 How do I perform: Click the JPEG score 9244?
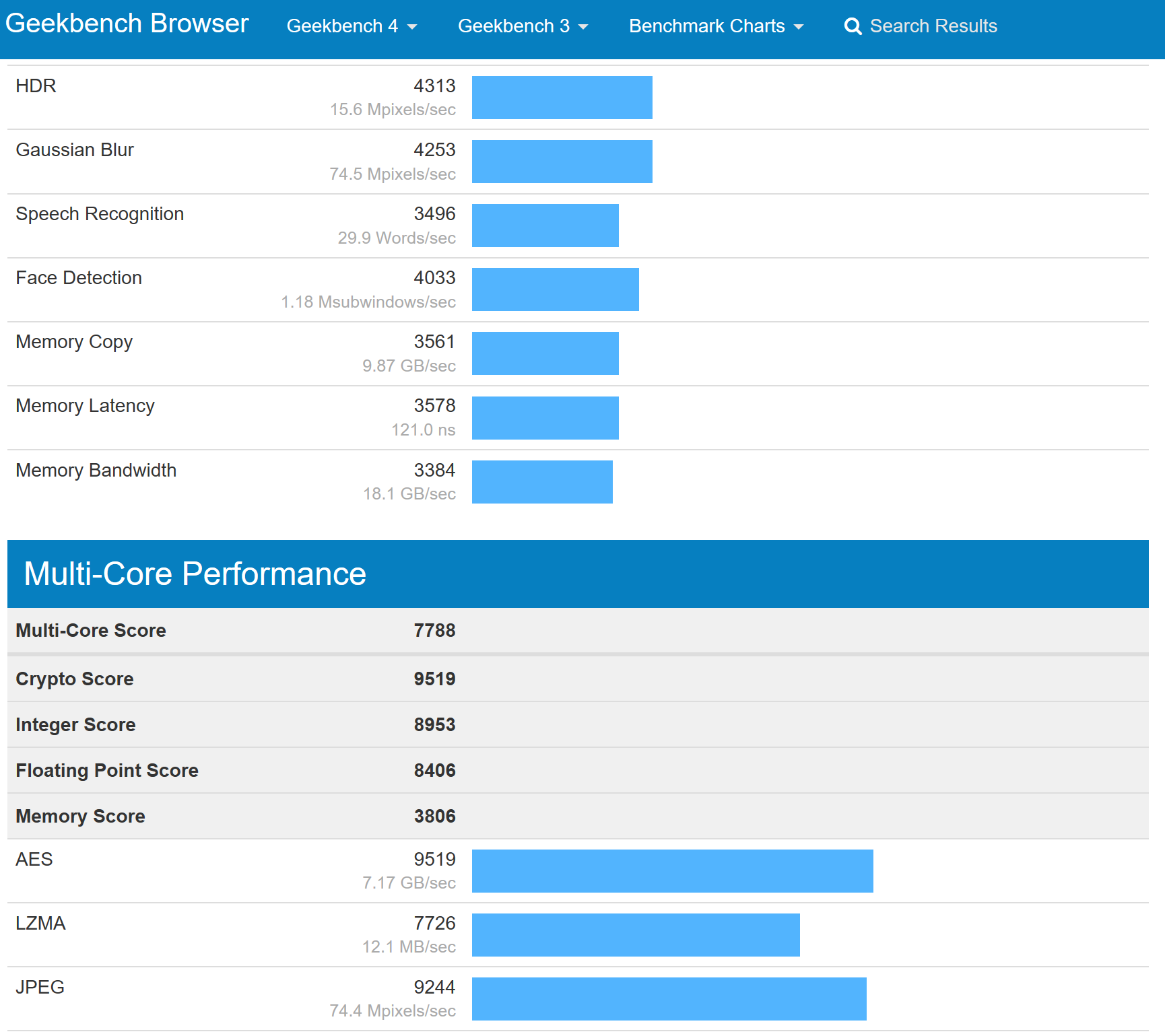tap(434, 988)
